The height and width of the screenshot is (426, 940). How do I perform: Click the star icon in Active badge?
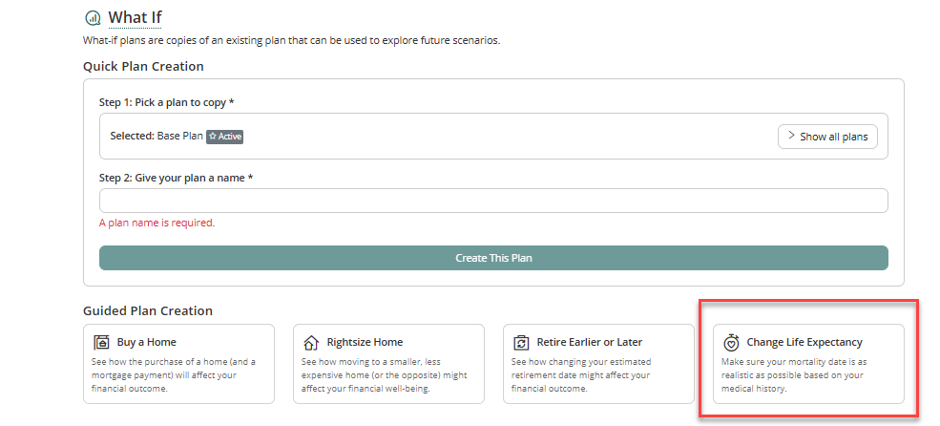212,137
